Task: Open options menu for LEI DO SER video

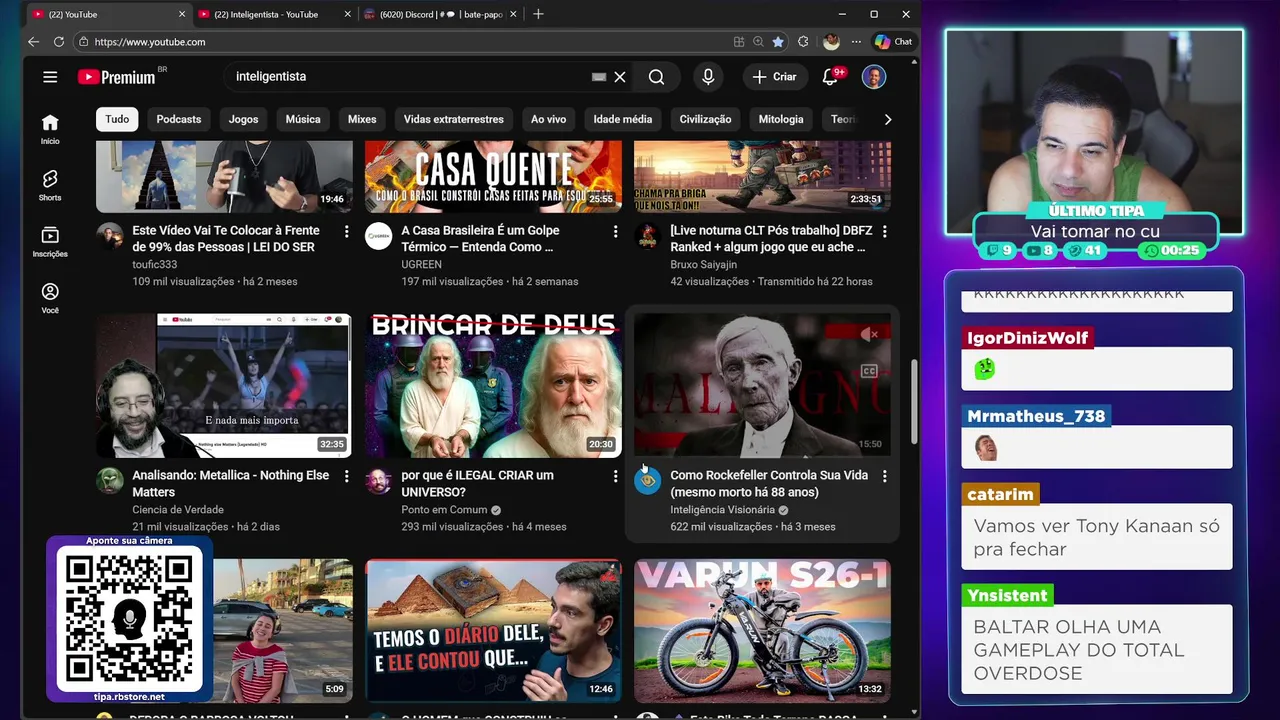Action: 347,231
